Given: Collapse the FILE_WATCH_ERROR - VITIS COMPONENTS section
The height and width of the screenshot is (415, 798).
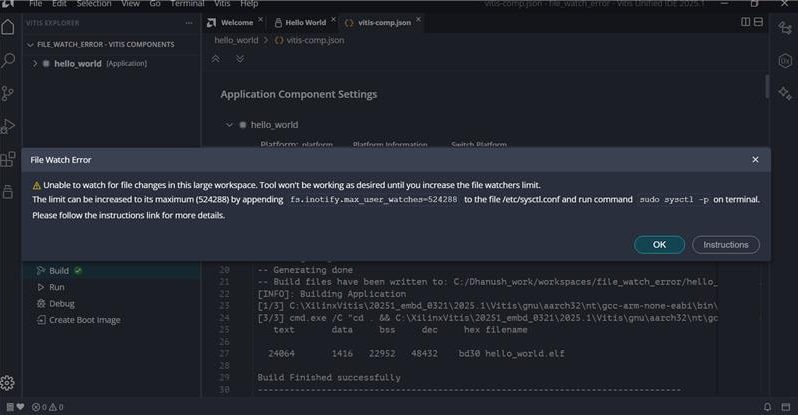Looking at the screenshot, I should [x=30, y=45].
